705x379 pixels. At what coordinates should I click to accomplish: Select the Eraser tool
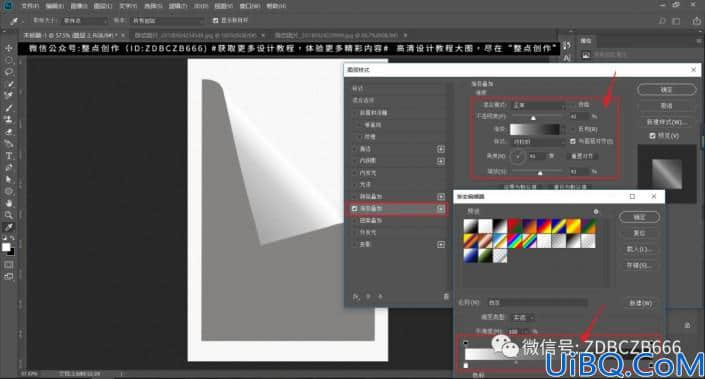[9, 132]
